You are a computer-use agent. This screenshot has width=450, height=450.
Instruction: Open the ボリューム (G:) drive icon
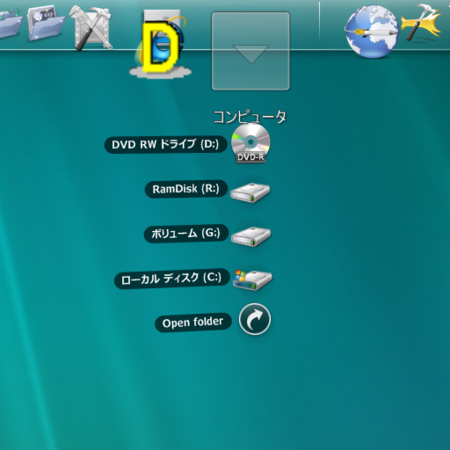coord(251,236)
